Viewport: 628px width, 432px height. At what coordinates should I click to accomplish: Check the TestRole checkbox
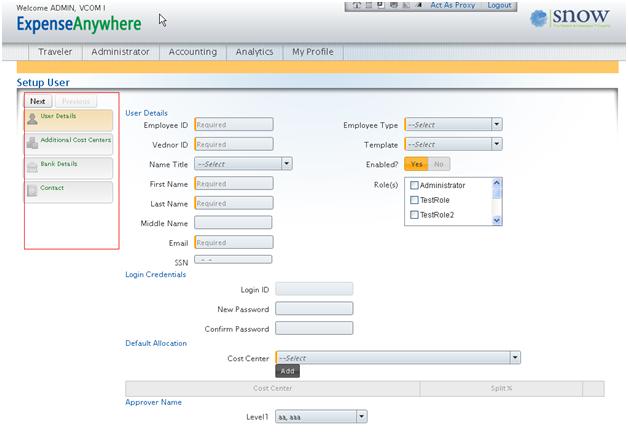click(x=415, y=200)
